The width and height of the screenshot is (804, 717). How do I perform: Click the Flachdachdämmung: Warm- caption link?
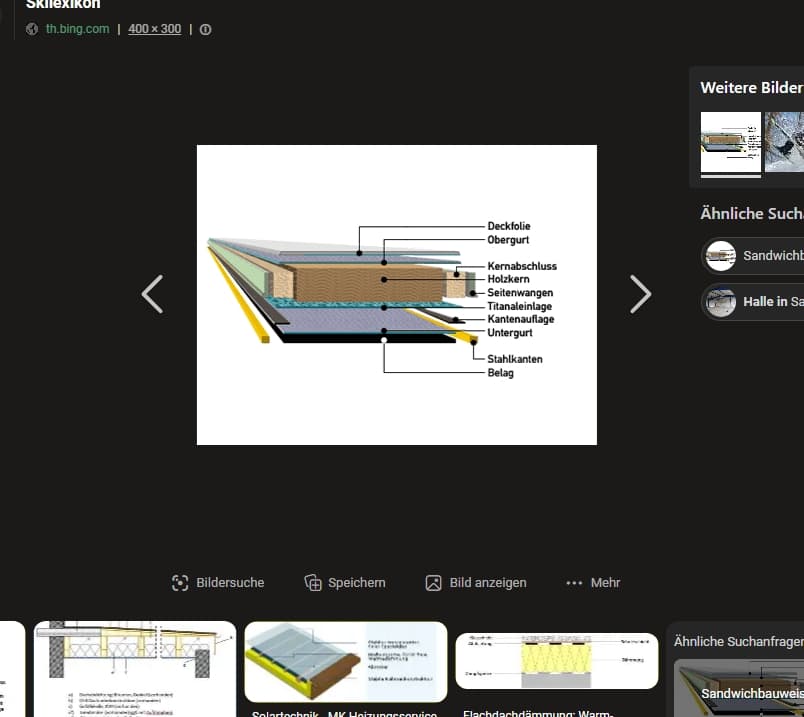click(x=538, y=713)
